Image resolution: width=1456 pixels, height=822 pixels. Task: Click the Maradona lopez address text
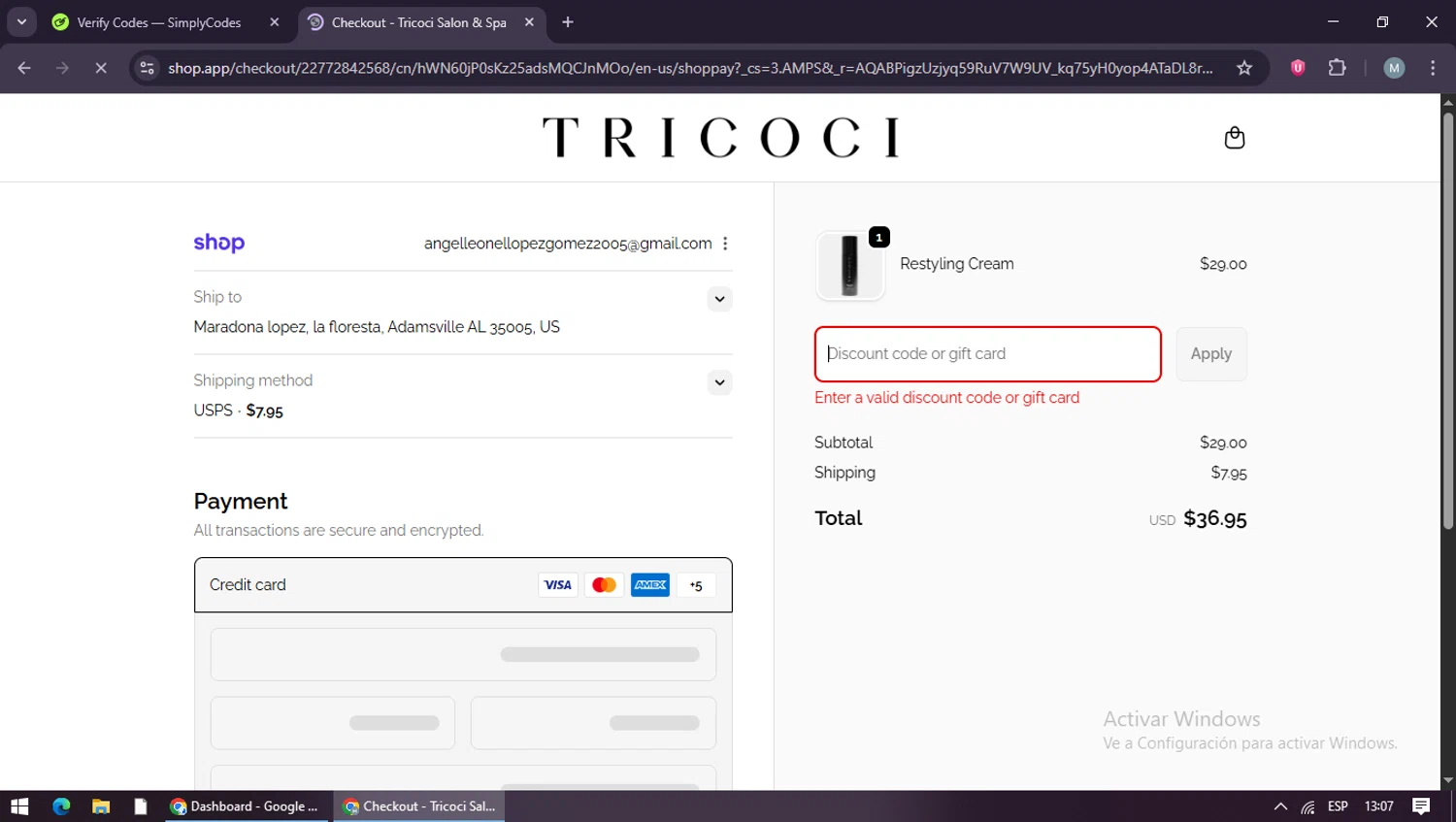click(x=377, y=327)
